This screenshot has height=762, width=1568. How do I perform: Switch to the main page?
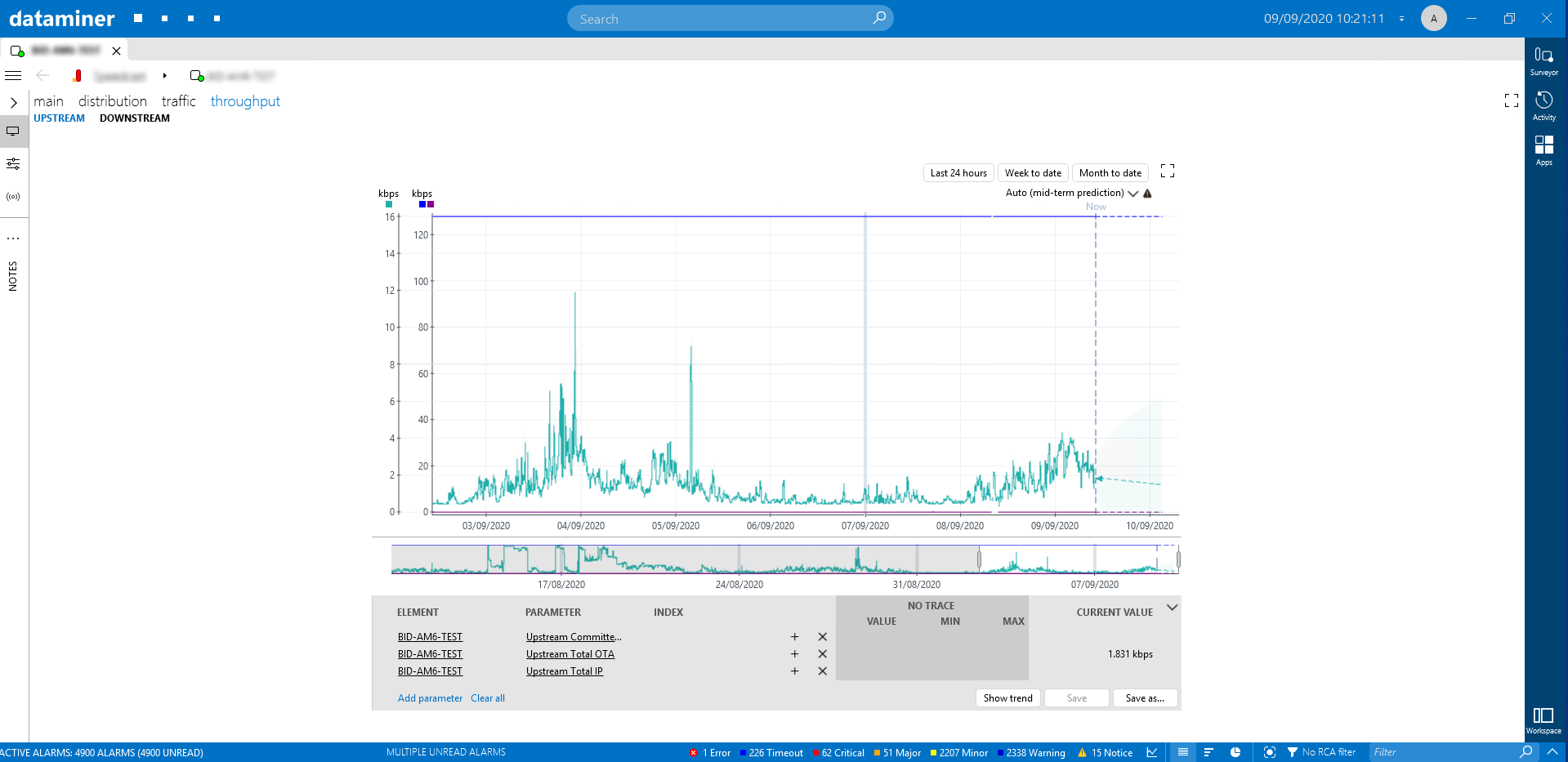click(x=48, y=101)
